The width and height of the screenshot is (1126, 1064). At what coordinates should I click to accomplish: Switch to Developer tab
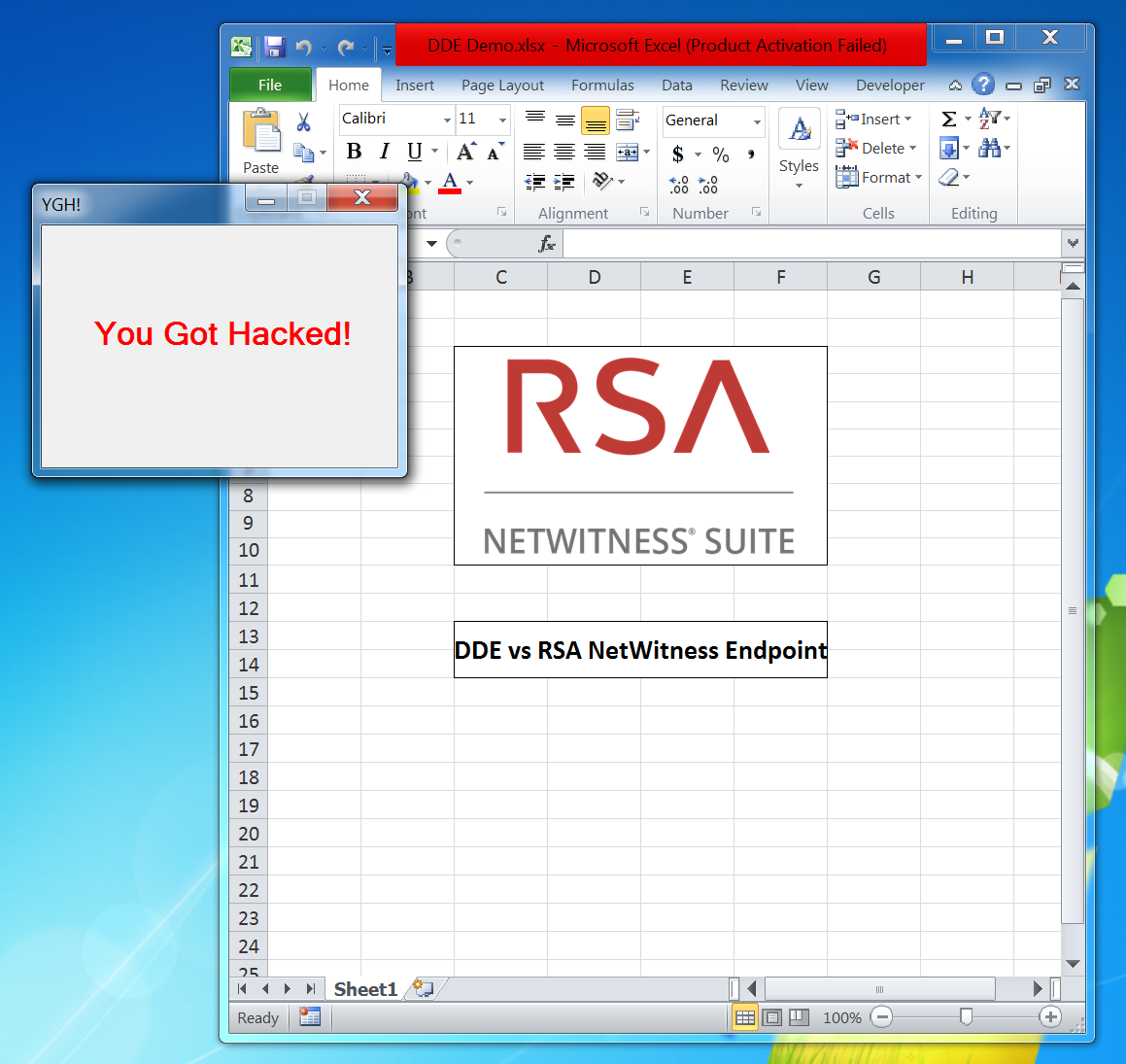[x=890, y=85]
